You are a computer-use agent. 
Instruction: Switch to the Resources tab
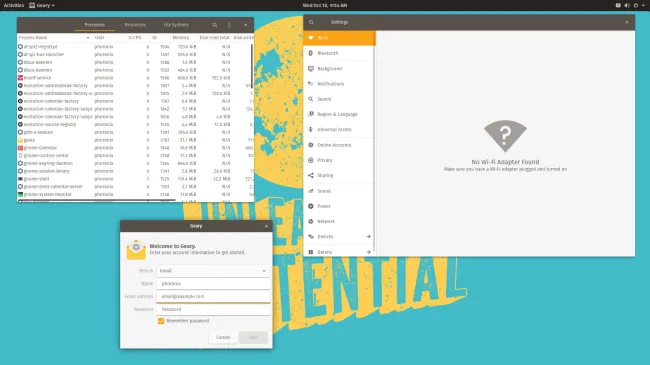tap(135, 25)
